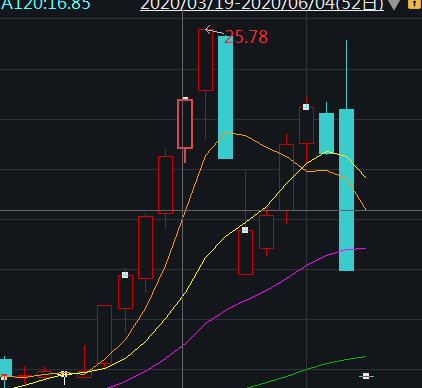The width and height of the screenshot is (422, 388).
Task: Click the white cross doji candle at the bottom left
Action: coord(64,375)
